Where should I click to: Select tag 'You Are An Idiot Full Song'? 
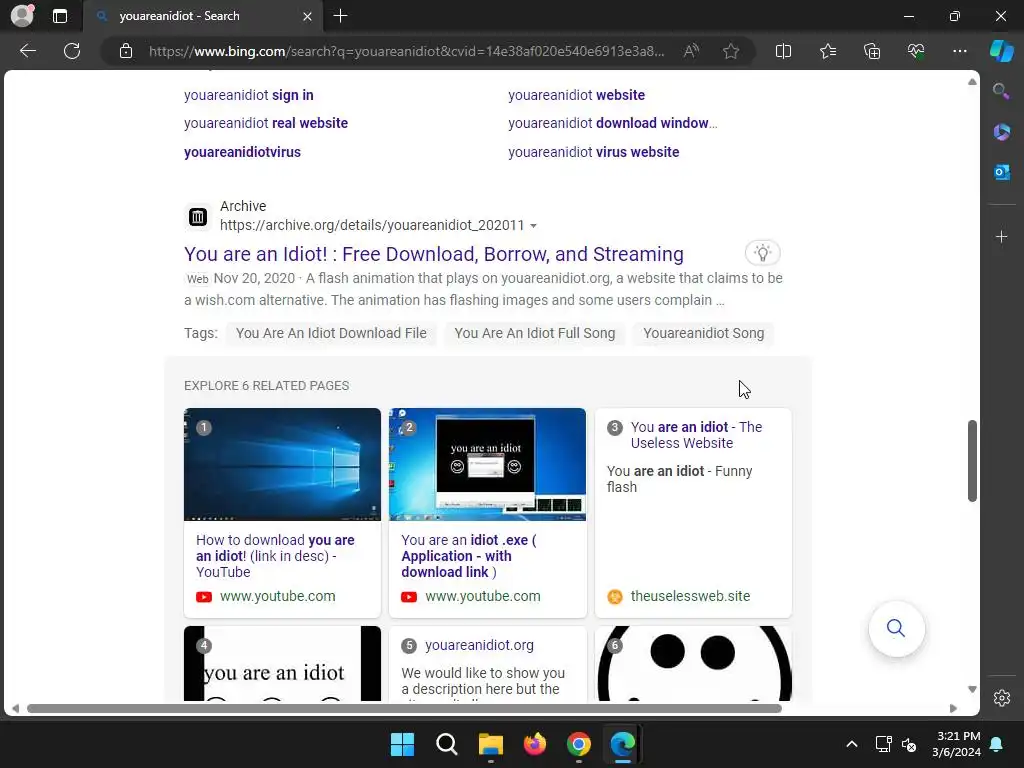click(534, 333)
